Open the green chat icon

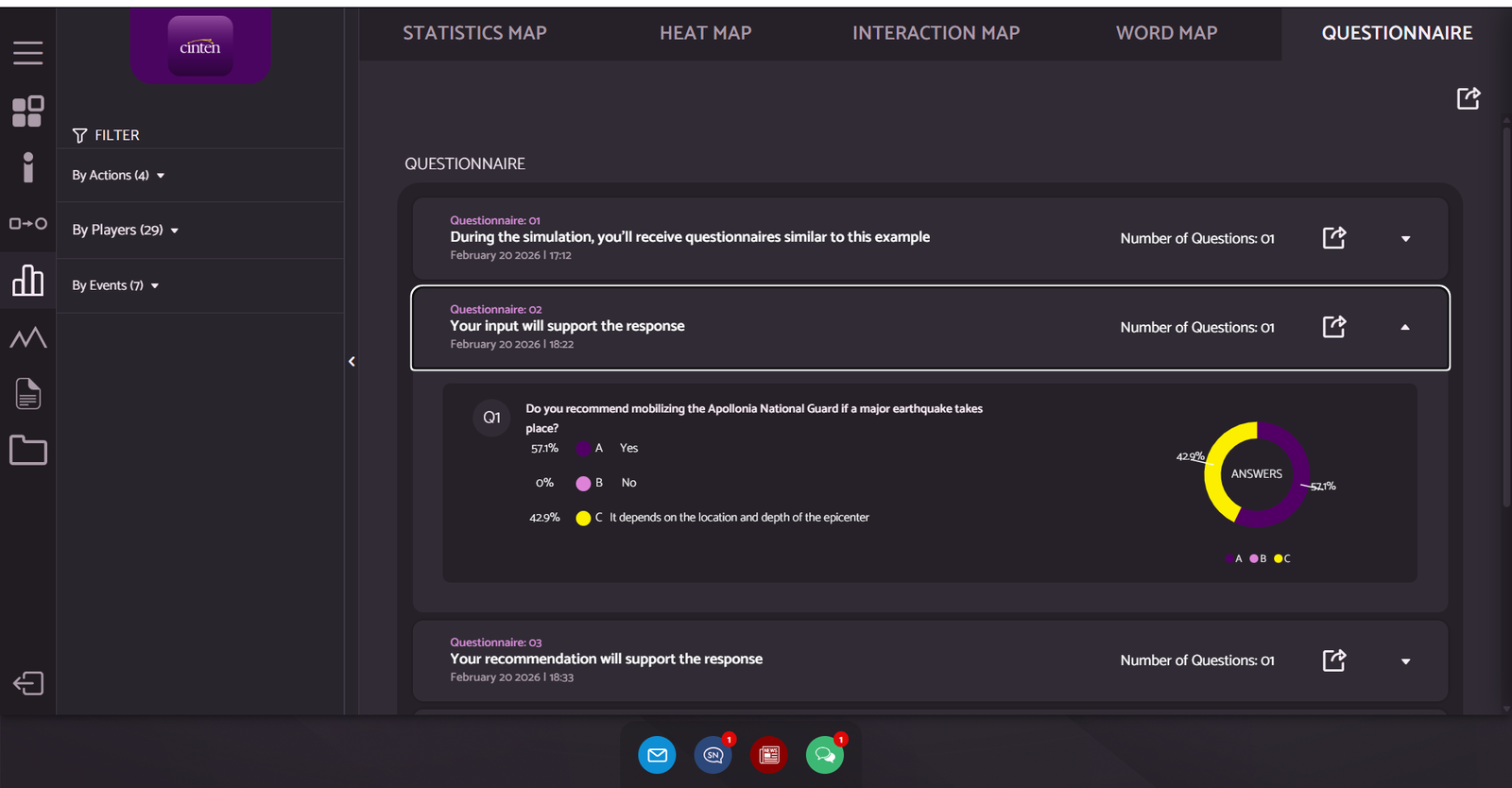[x=825, y=755]
